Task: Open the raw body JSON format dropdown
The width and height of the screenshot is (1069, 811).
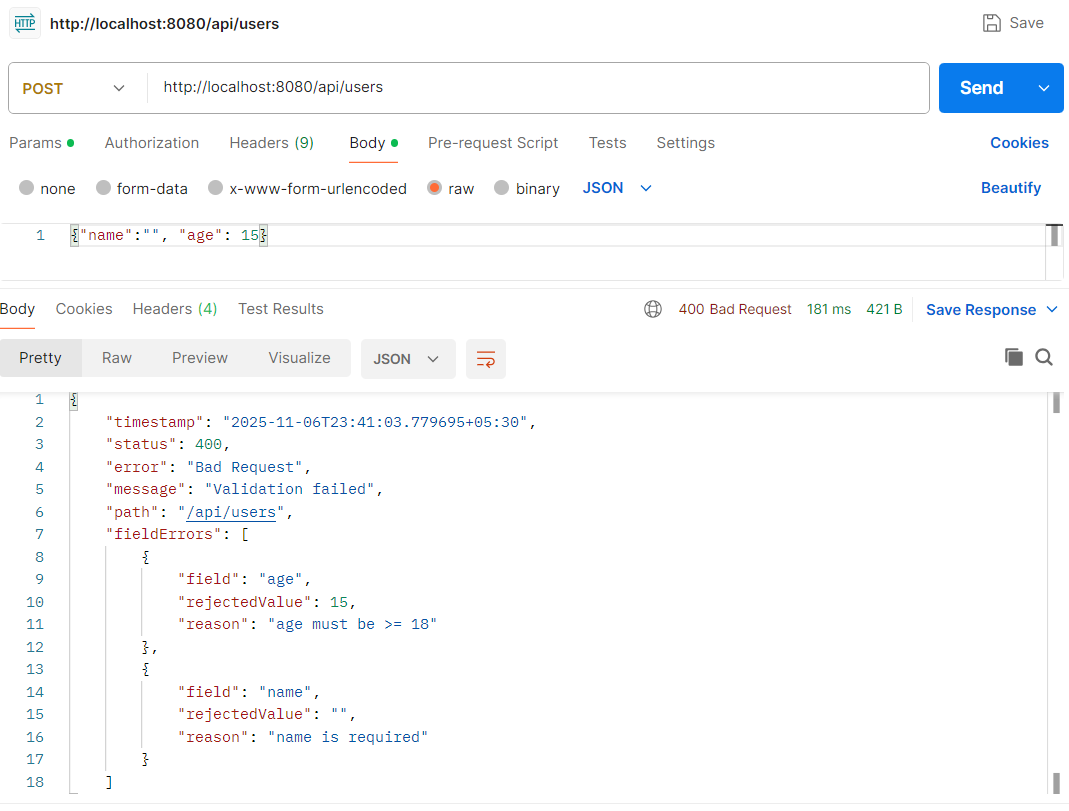Action: [617, 188]
